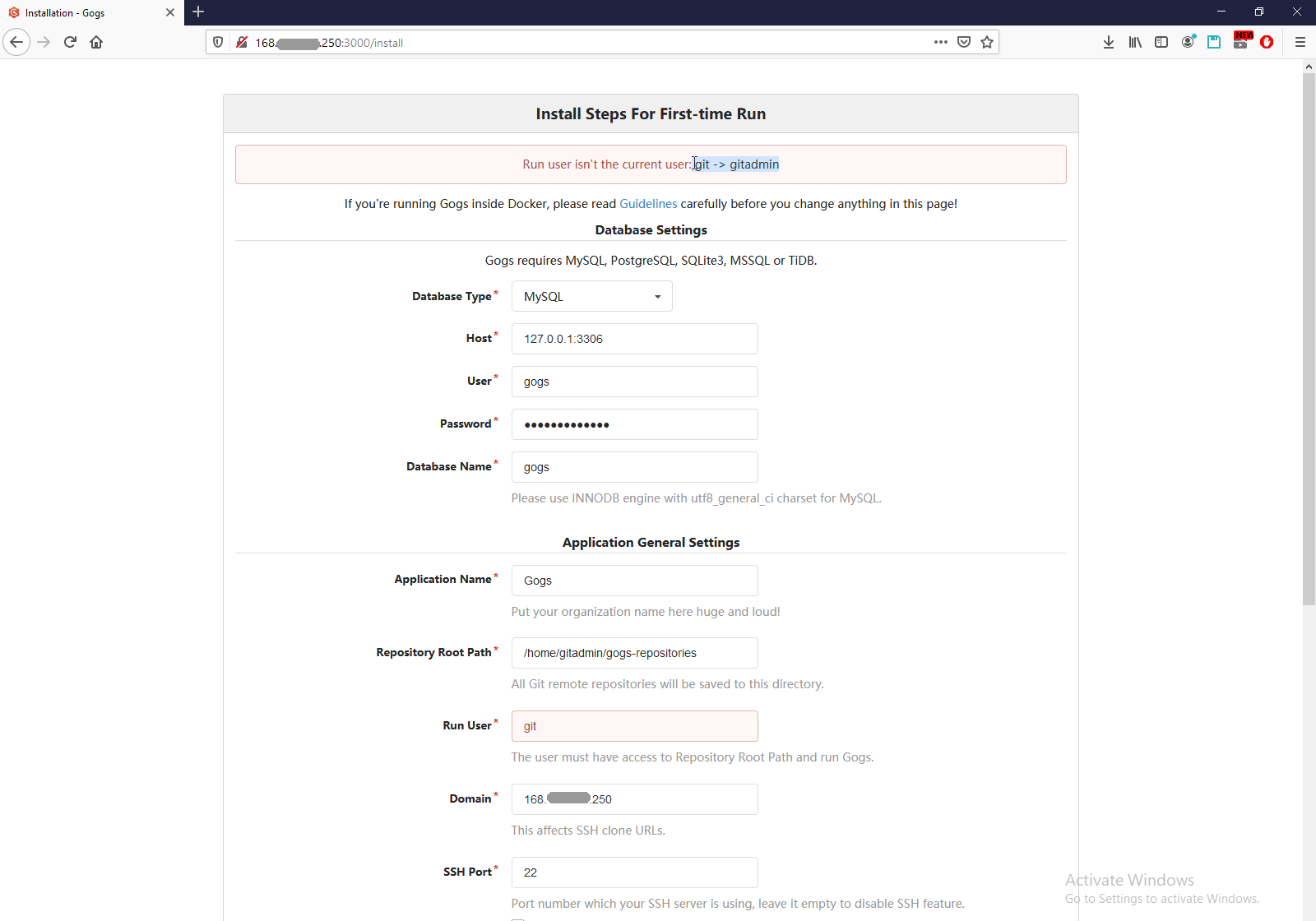
Task: Edit the Database Name field
Action: [635, 467]
